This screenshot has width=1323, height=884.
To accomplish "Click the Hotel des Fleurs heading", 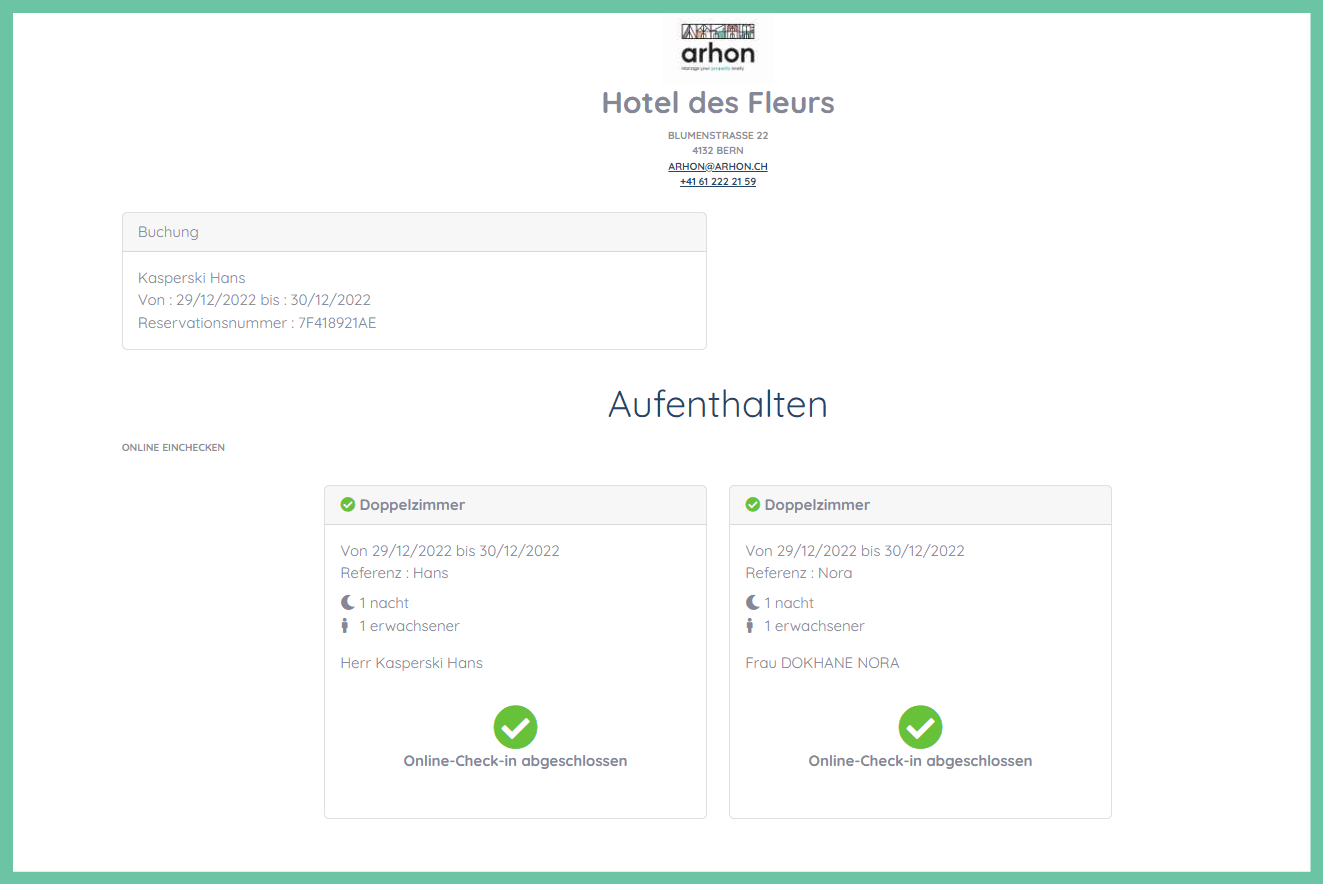I will [718, 102].
